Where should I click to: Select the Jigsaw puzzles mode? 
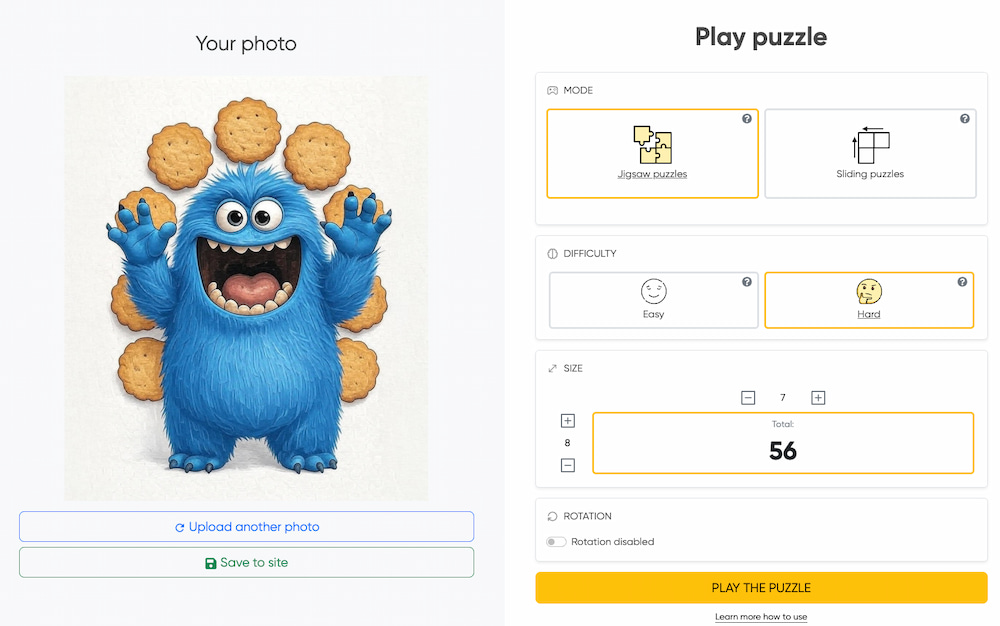coord(652,154)
